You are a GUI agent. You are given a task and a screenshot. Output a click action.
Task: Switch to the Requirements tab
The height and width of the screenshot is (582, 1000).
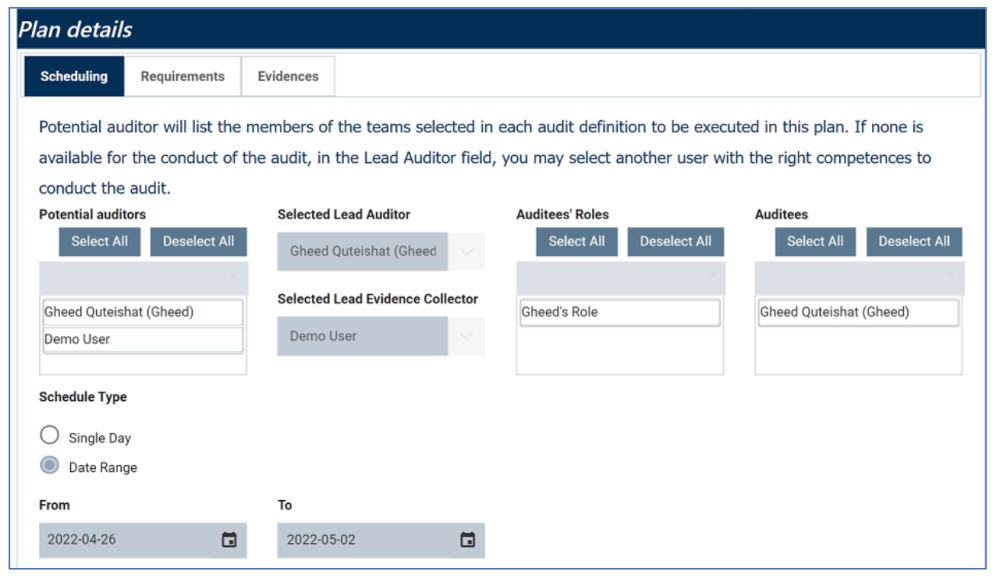pyautogui.click(x=182, y=77)
